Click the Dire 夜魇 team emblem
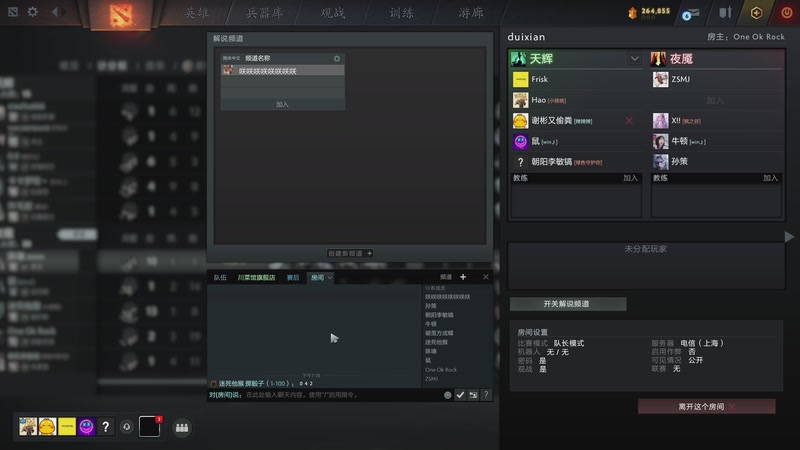Image resolution: width=800 pixels, height=450 pixels. click(658, 59)
